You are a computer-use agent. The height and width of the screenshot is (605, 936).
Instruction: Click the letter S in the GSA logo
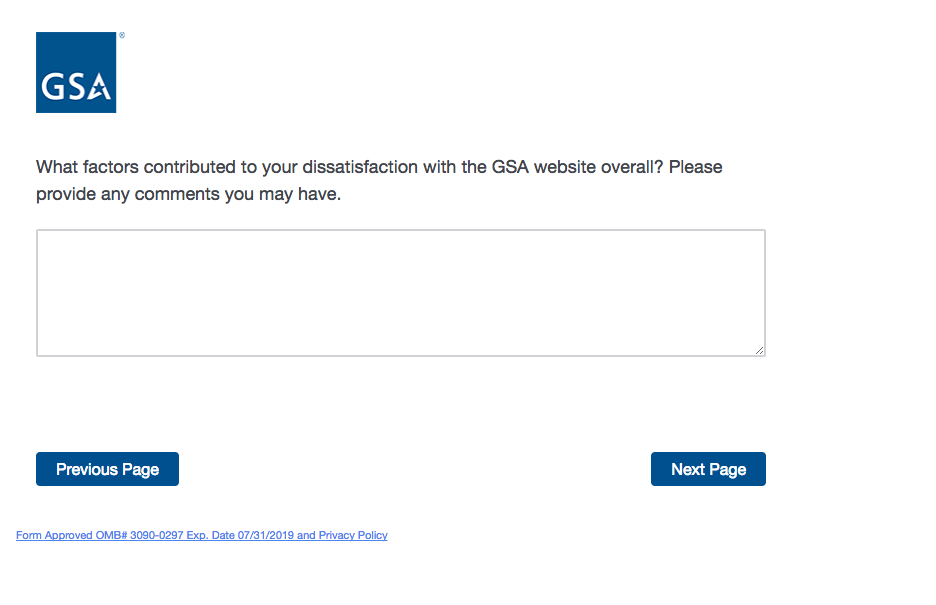tap(74, 88)
